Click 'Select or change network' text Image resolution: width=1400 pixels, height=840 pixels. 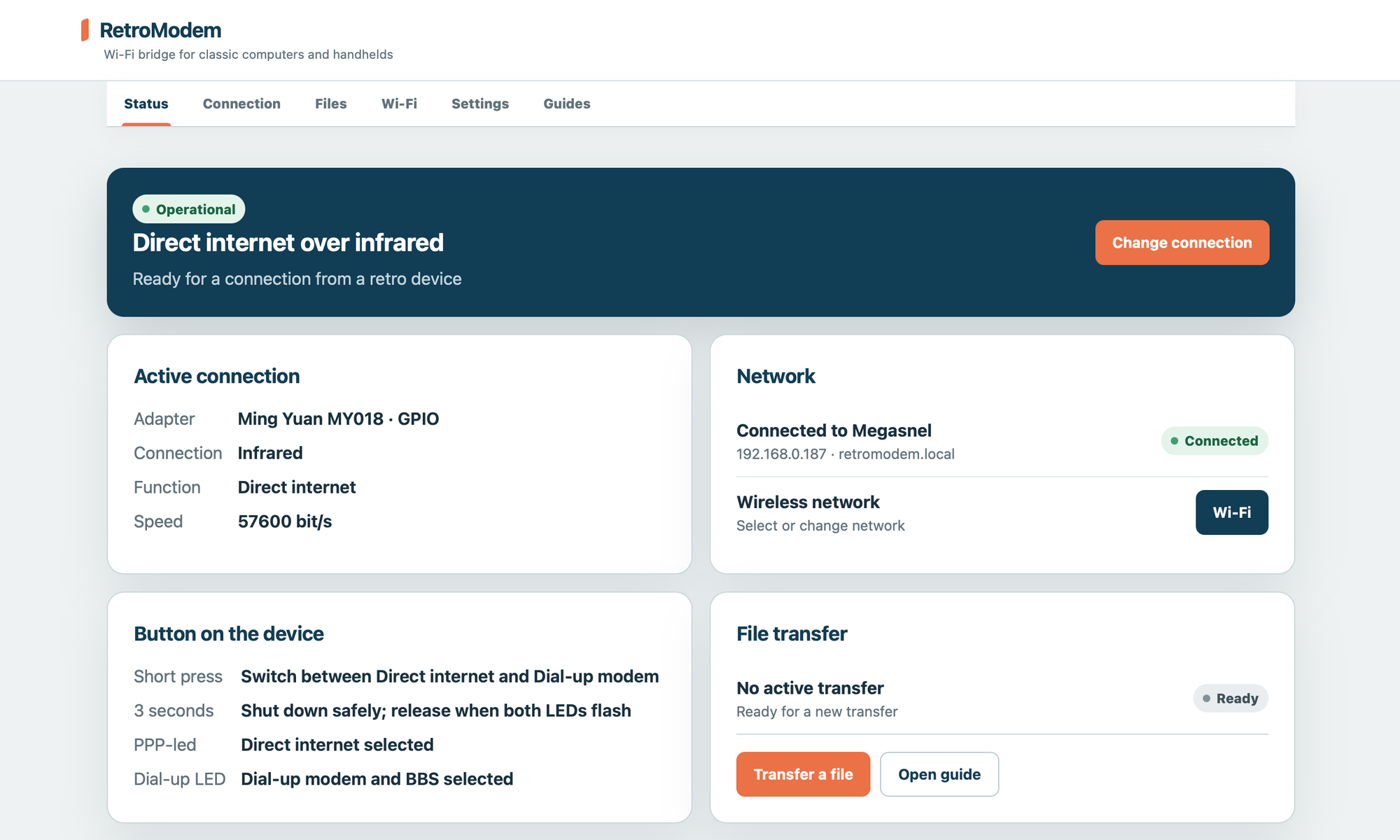[820, 526]
